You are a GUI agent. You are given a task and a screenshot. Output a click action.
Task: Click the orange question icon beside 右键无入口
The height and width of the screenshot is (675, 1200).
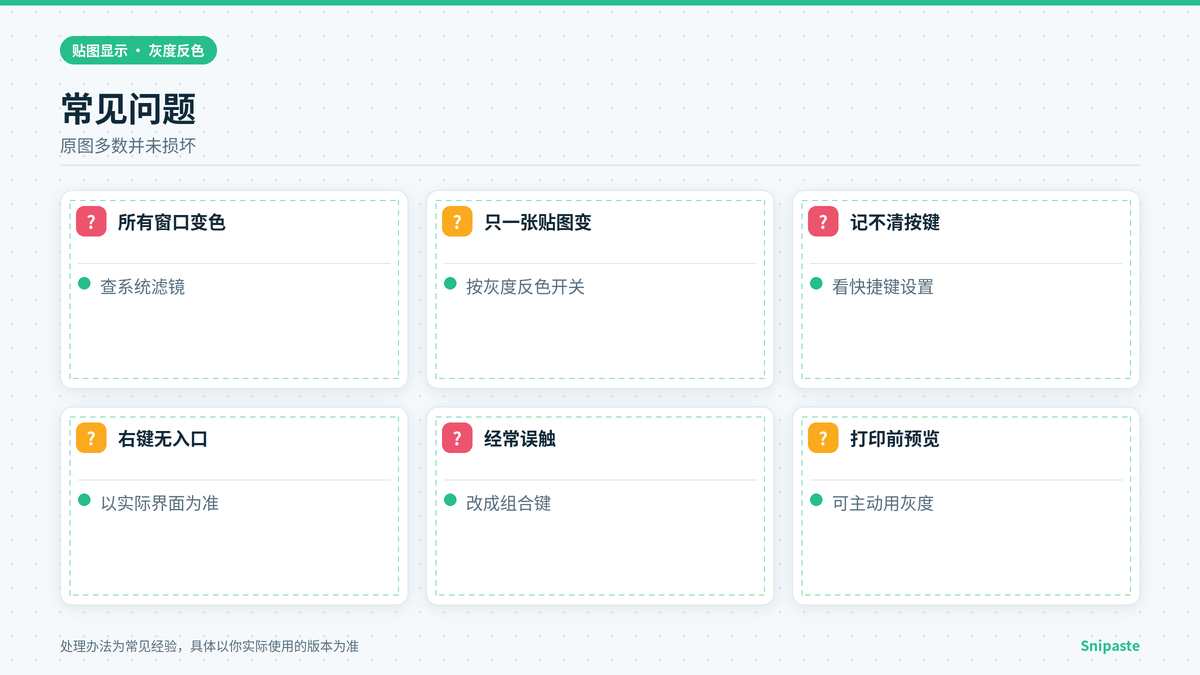point(91,438)
